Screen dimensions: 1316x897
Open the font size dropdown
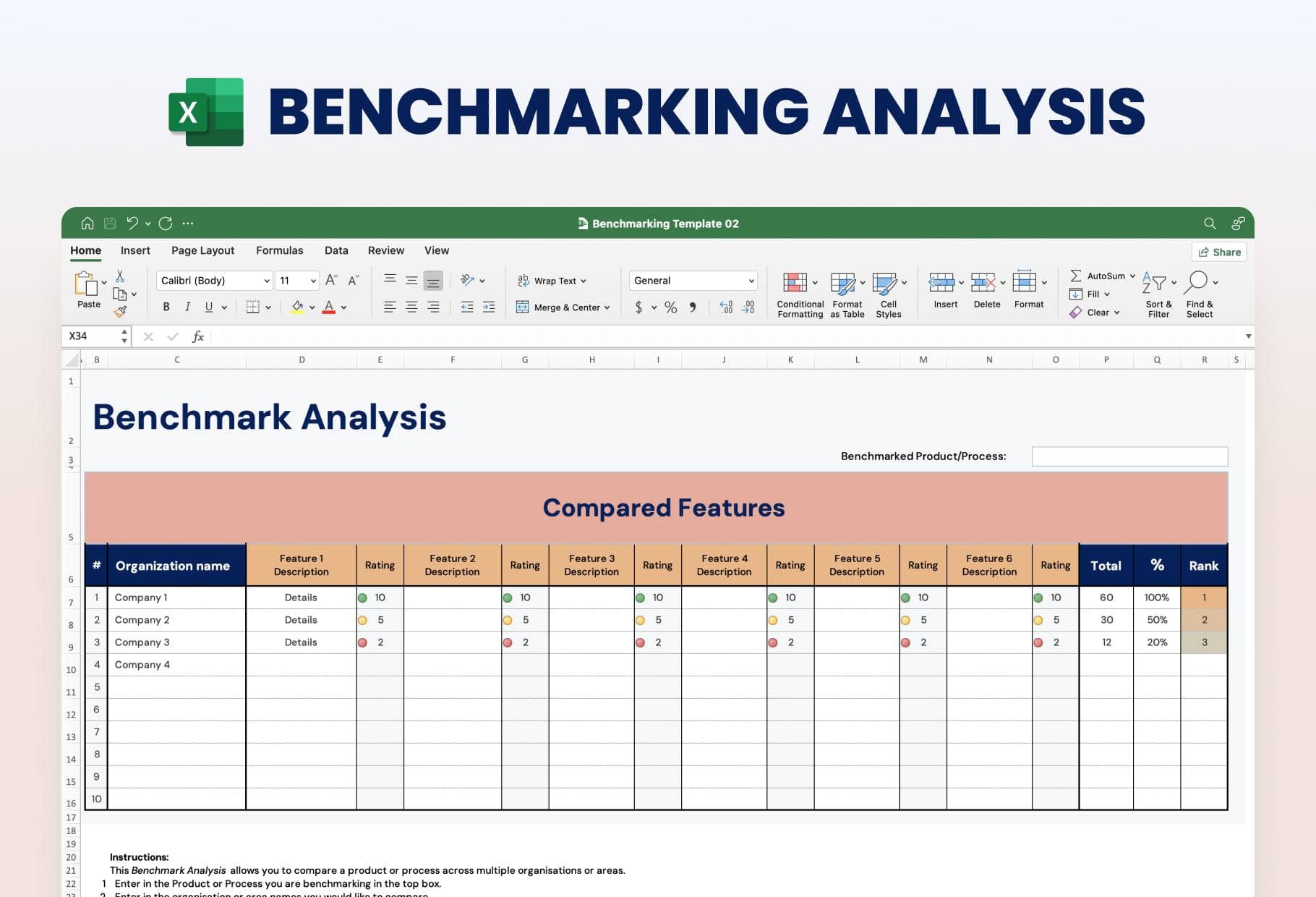(x=314, y=281)
